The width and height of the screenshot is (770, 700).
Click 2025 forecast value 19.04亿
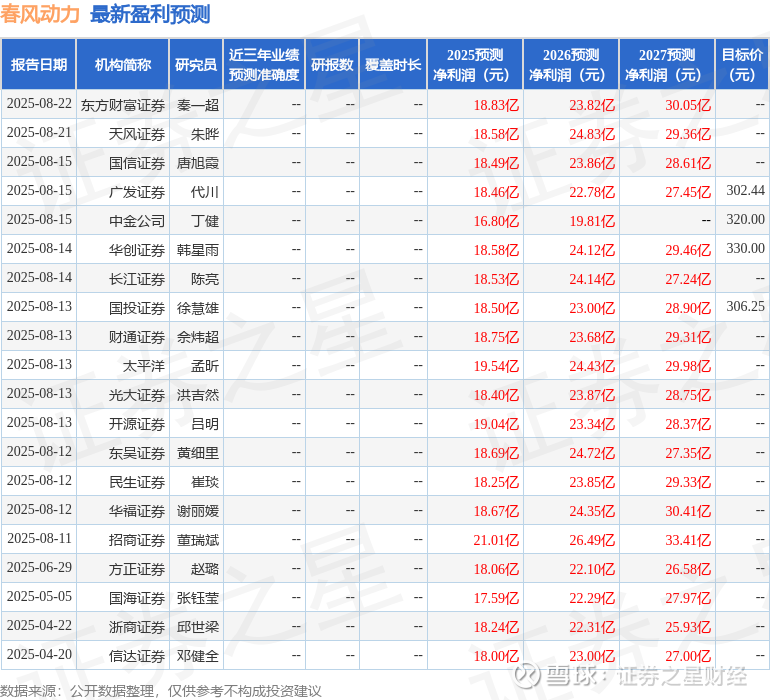496,424
